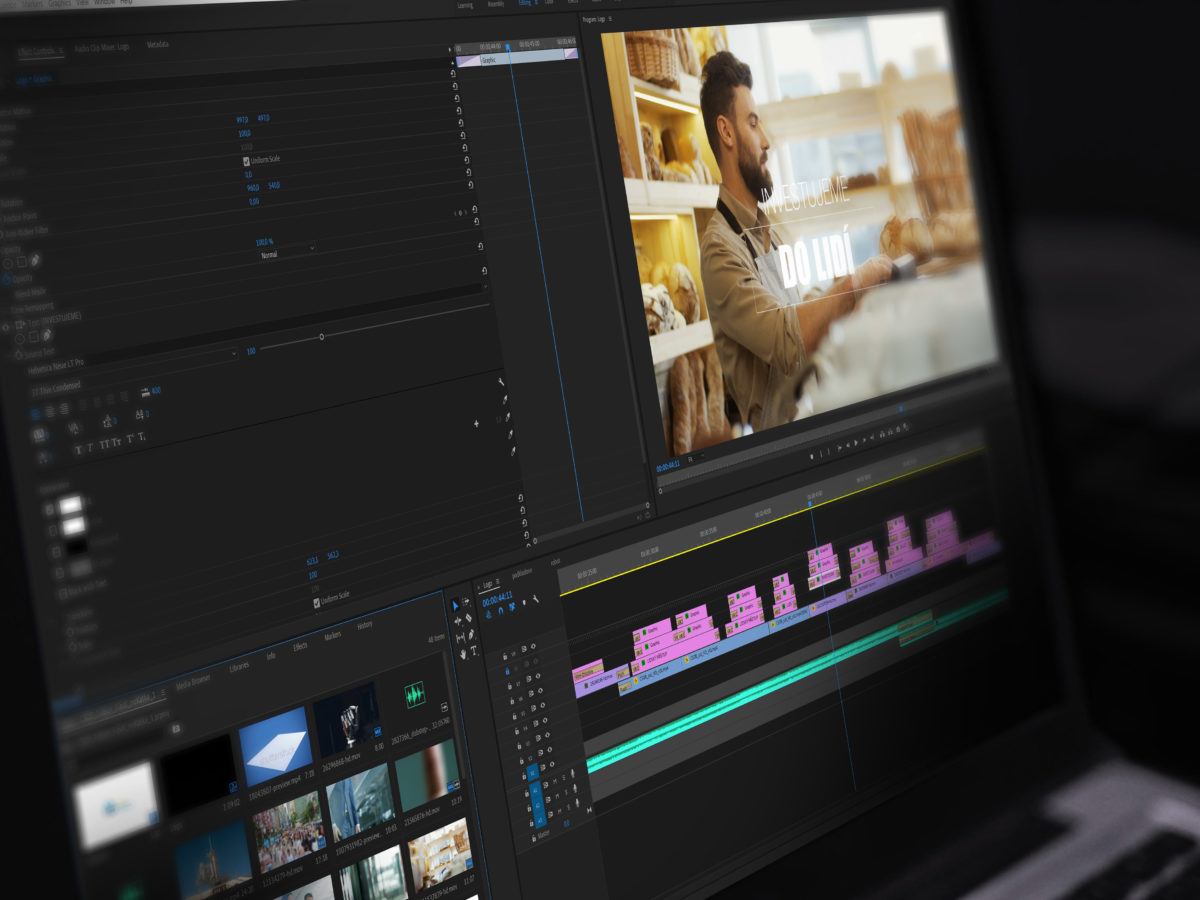Viewport: 1200px width, 900px height.
Task: Switch to Metadata tab
Action: click(157, 45)
